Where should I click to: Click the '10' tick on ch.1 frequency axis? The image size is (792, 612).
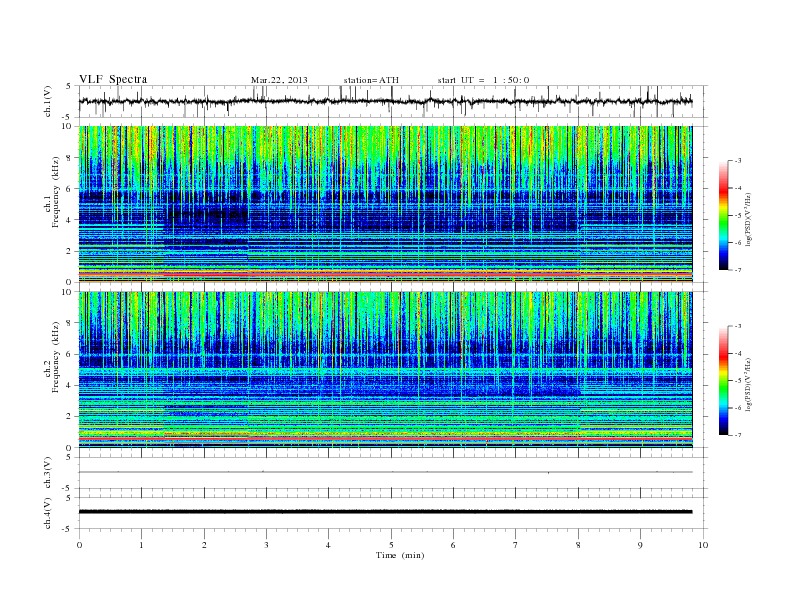click(x=68, y=126)
